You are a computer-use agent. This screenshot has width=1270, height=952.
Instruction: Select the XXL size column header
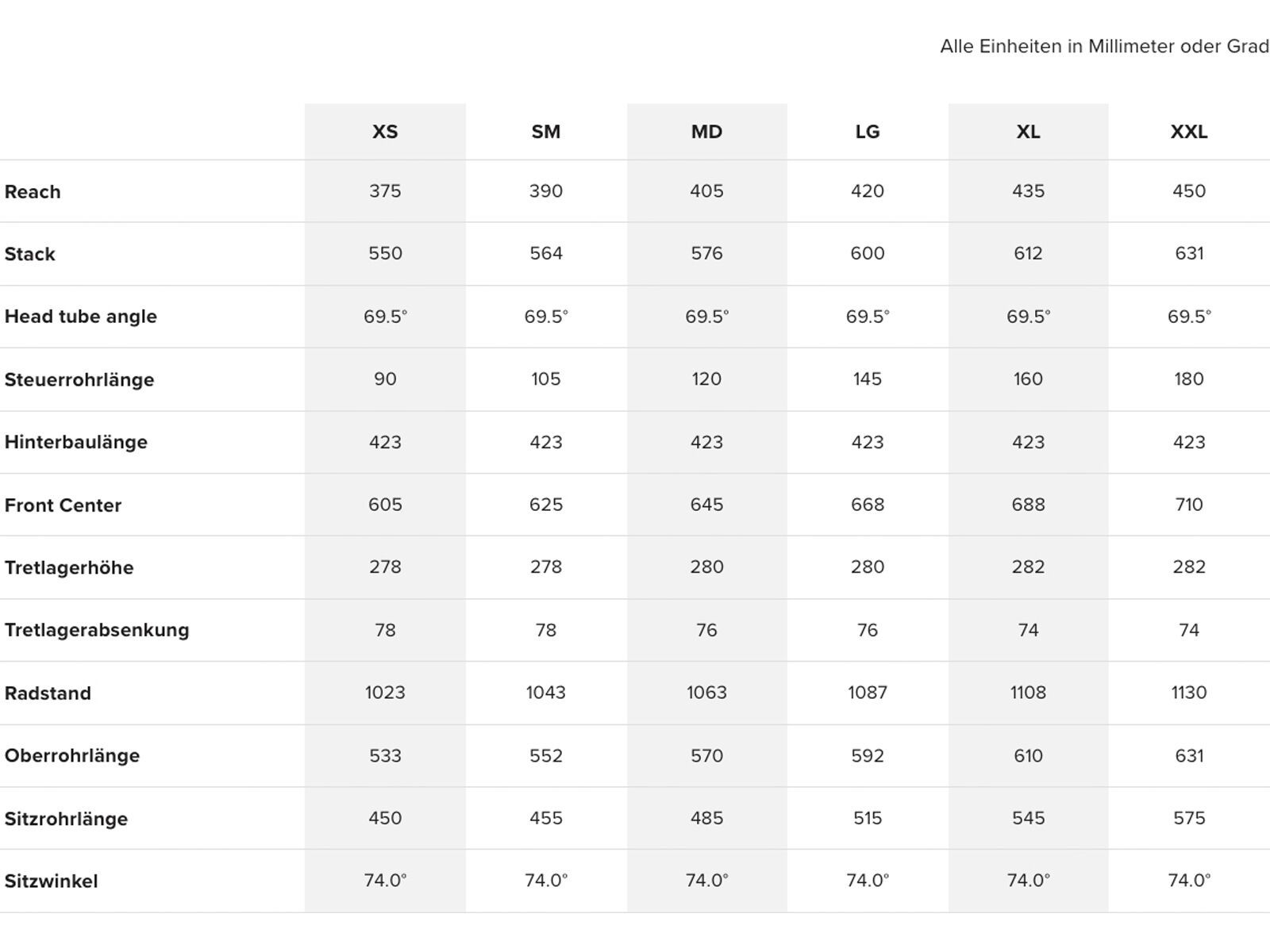1189,132
